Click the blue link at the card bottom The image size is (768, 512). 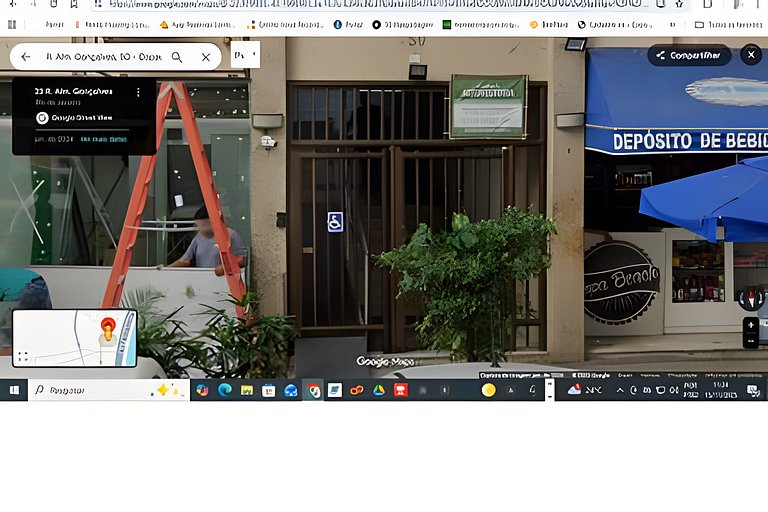pyautogui.click(x=104, y=139)
